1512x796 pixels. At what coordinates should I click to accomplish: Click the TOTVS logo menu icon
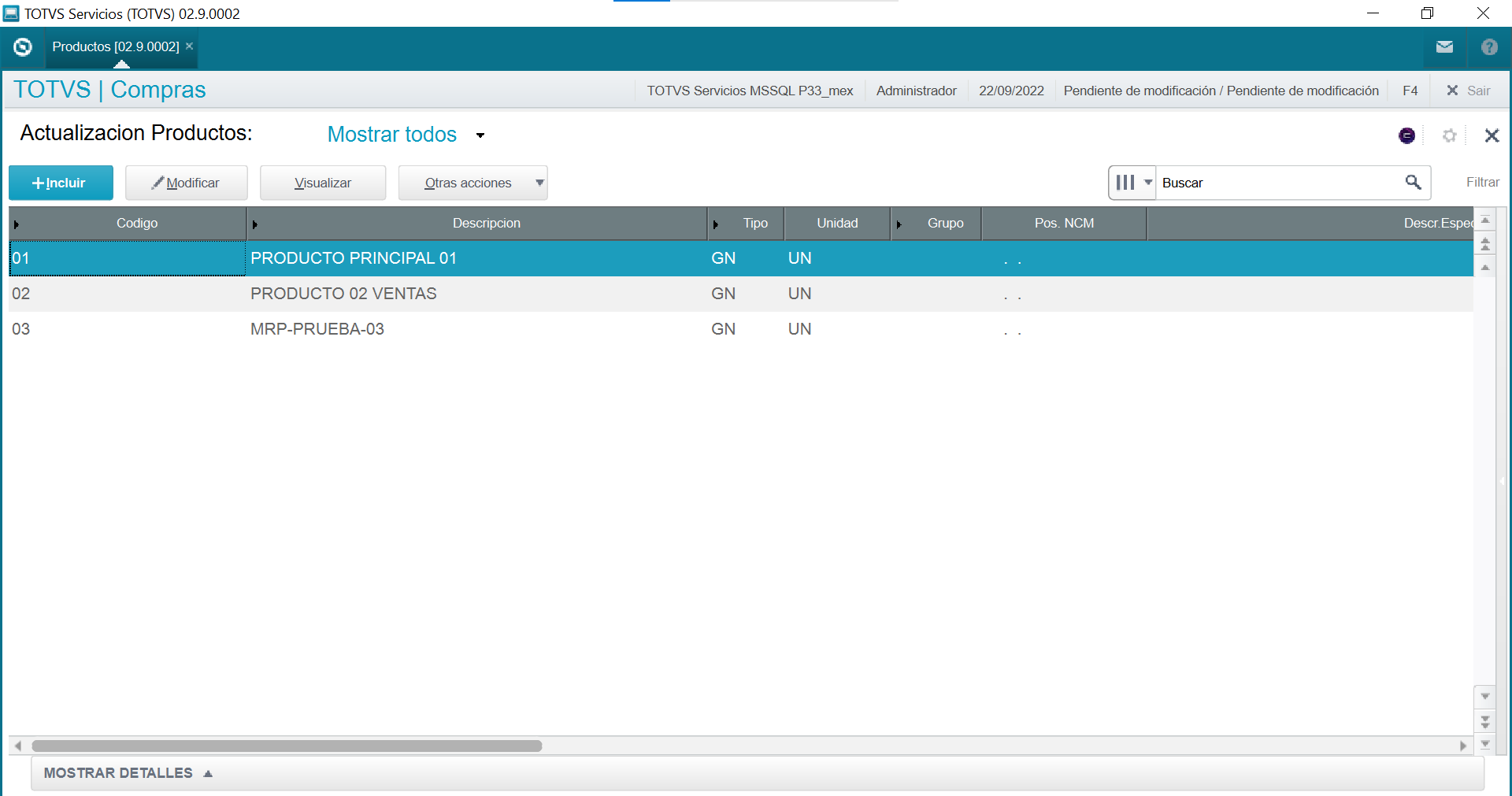click(x=23, y=47)
